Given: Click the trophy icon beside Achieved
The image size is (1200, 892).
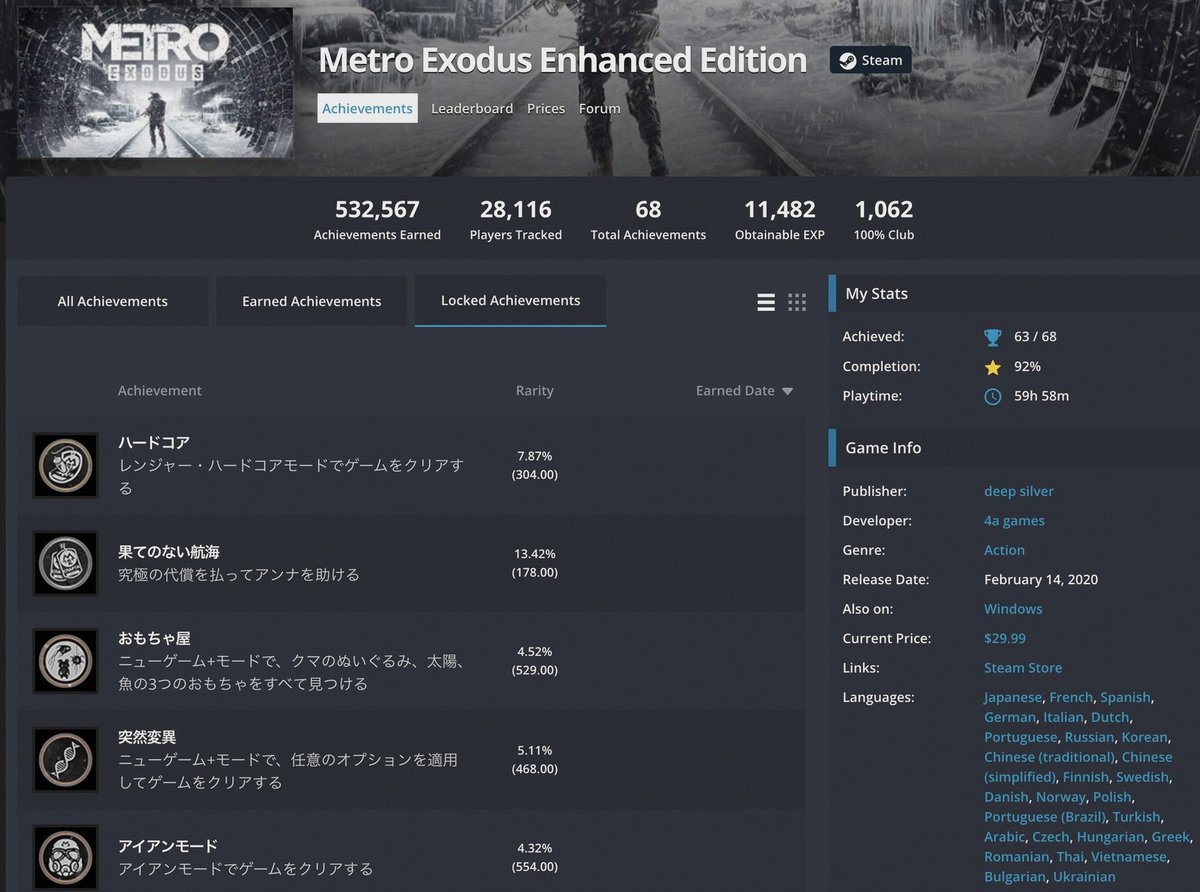Looking at the screenshot, I should tap(993, 337).
